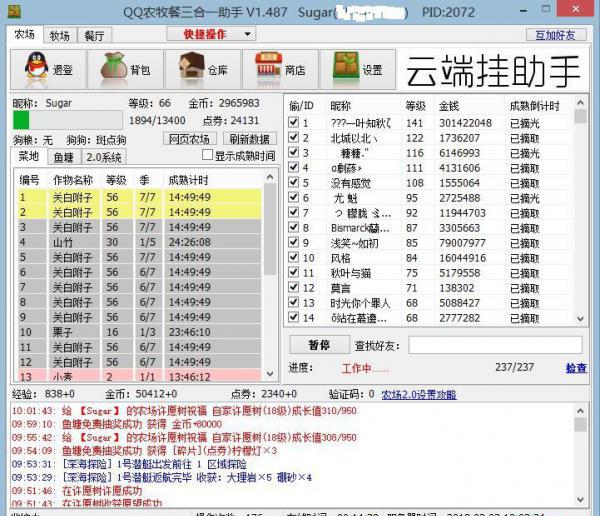Click the 检查 link
The height and width of the screenshot is (516, 600).
576,368
